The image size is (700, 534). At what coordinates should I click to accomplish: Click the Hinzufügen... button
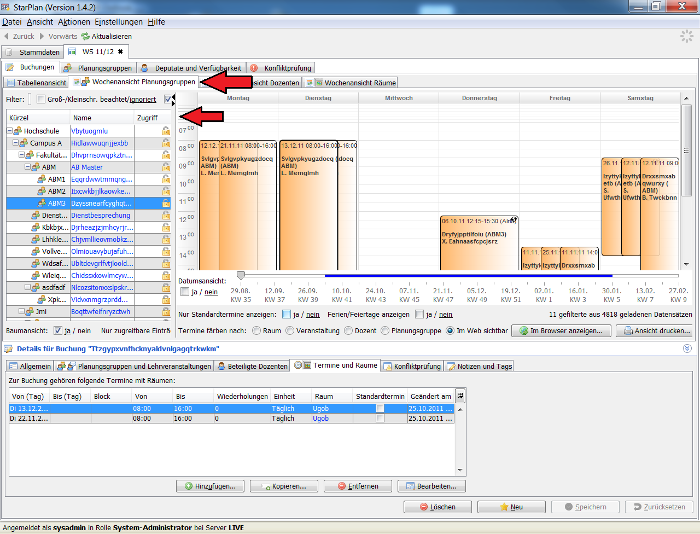(210, 486)
